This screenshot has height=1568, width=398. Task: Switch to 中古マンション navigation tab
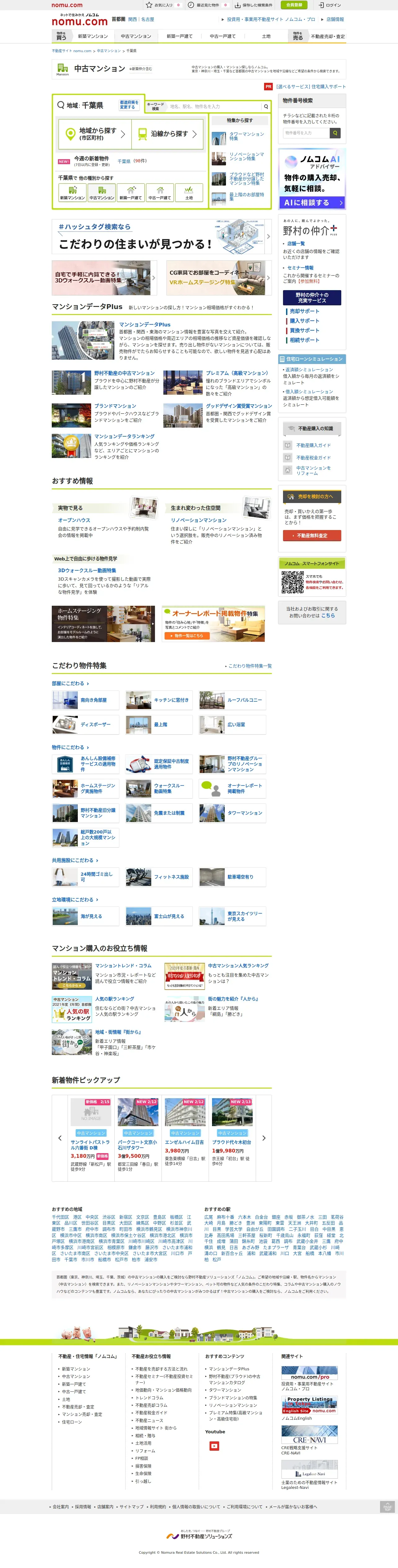click(x=136, y=37)
